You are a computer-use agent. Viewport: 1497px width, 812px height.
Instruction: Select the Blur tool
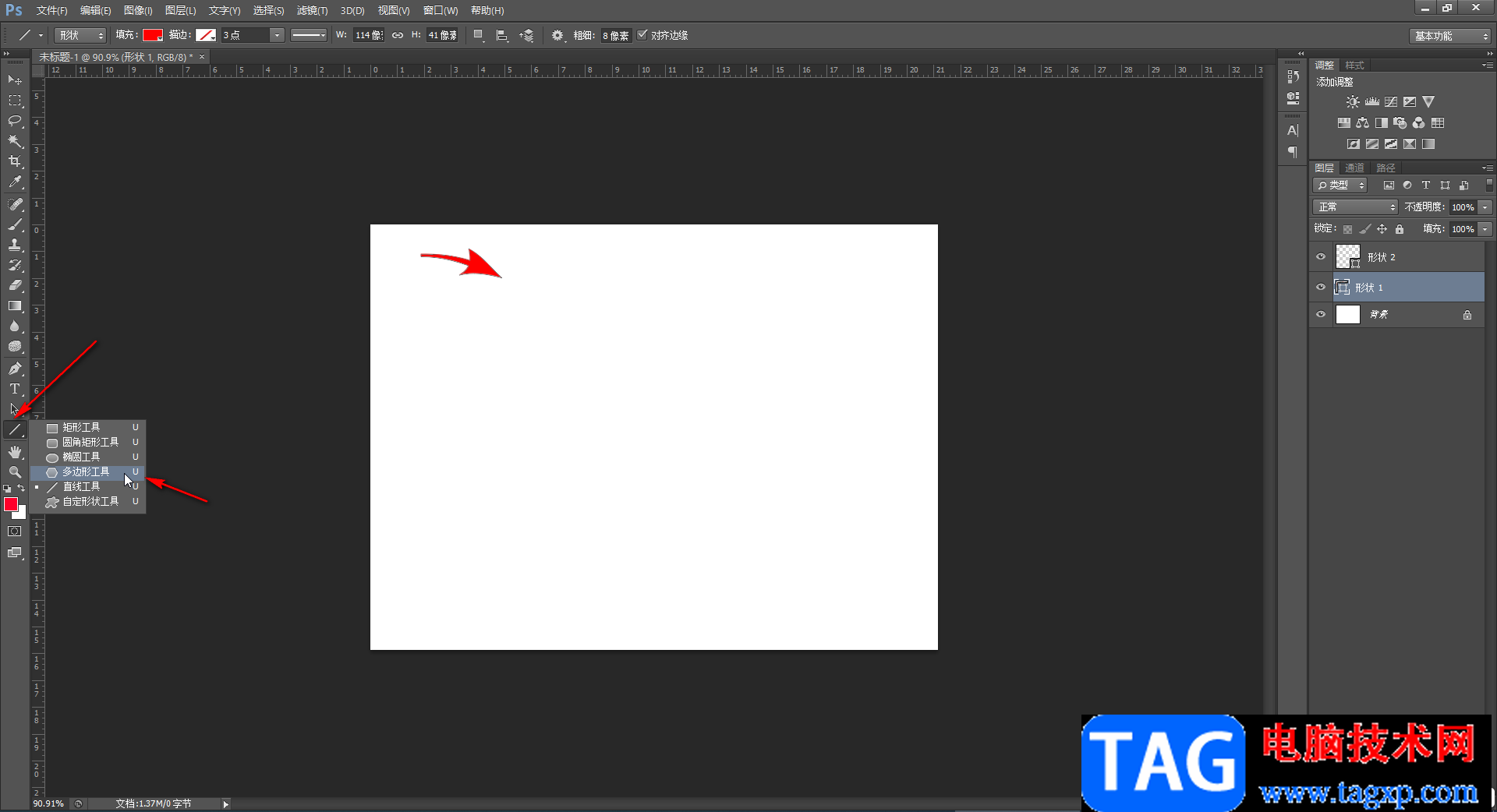click(x=15, y=326)
